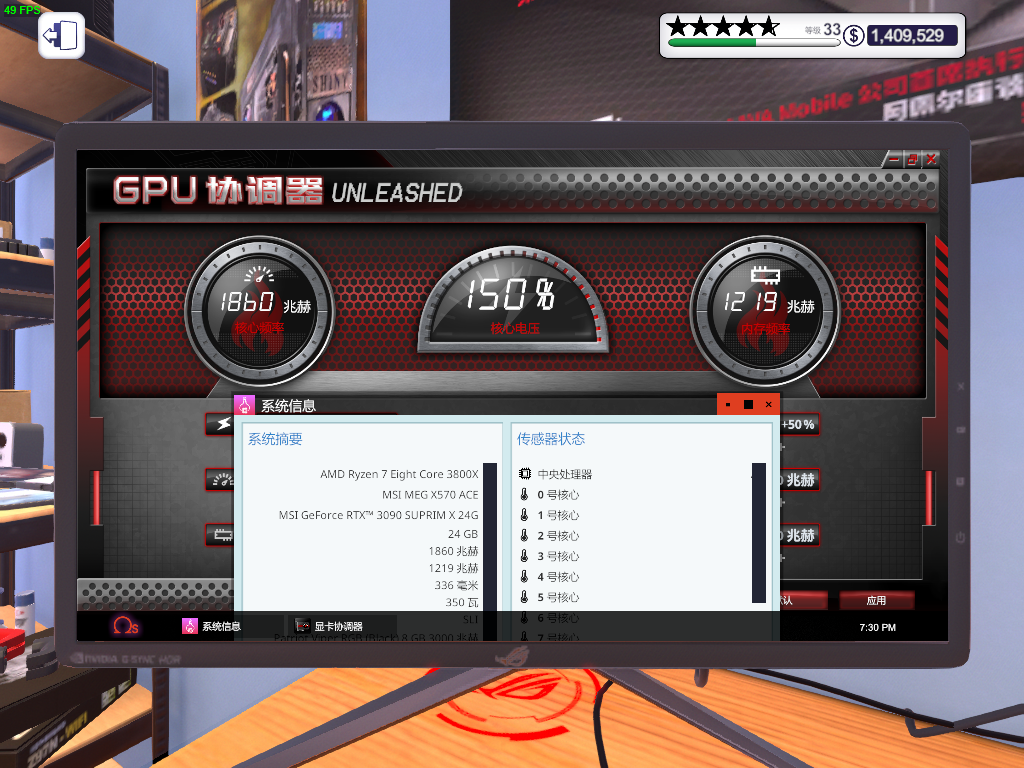This screenshot has height=768, width=1024.
Task: Click the 传感器状态 panel scrollbar
Action: point(759,533)
